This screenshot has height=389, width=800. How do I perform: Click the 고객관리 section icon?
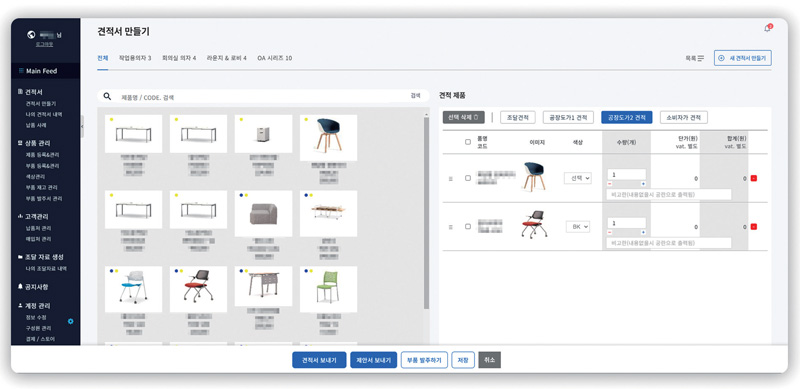[x=20, y=216]
